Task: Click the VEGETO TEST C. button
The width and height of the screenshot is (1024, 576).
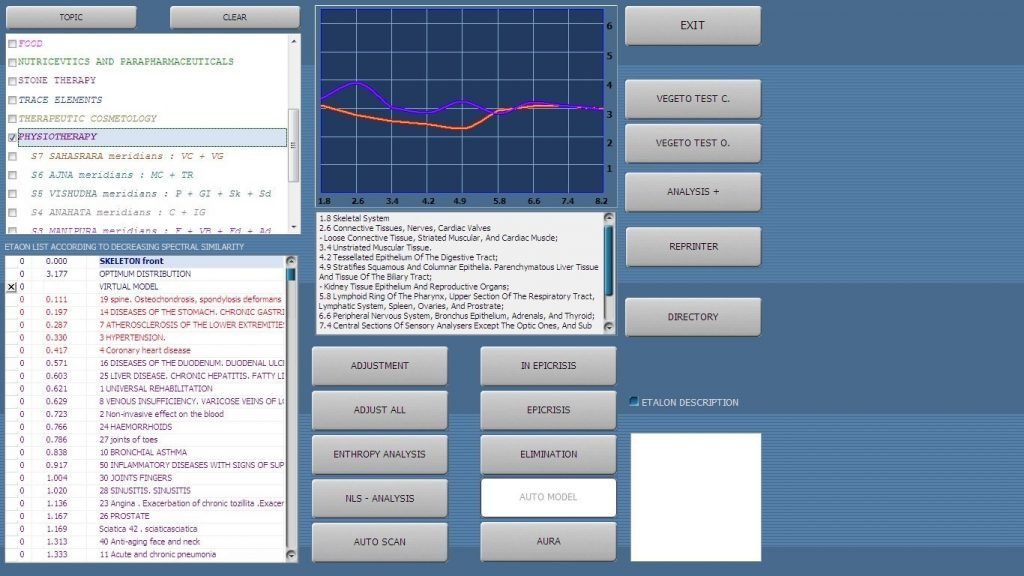Action: tap(692, 99)
